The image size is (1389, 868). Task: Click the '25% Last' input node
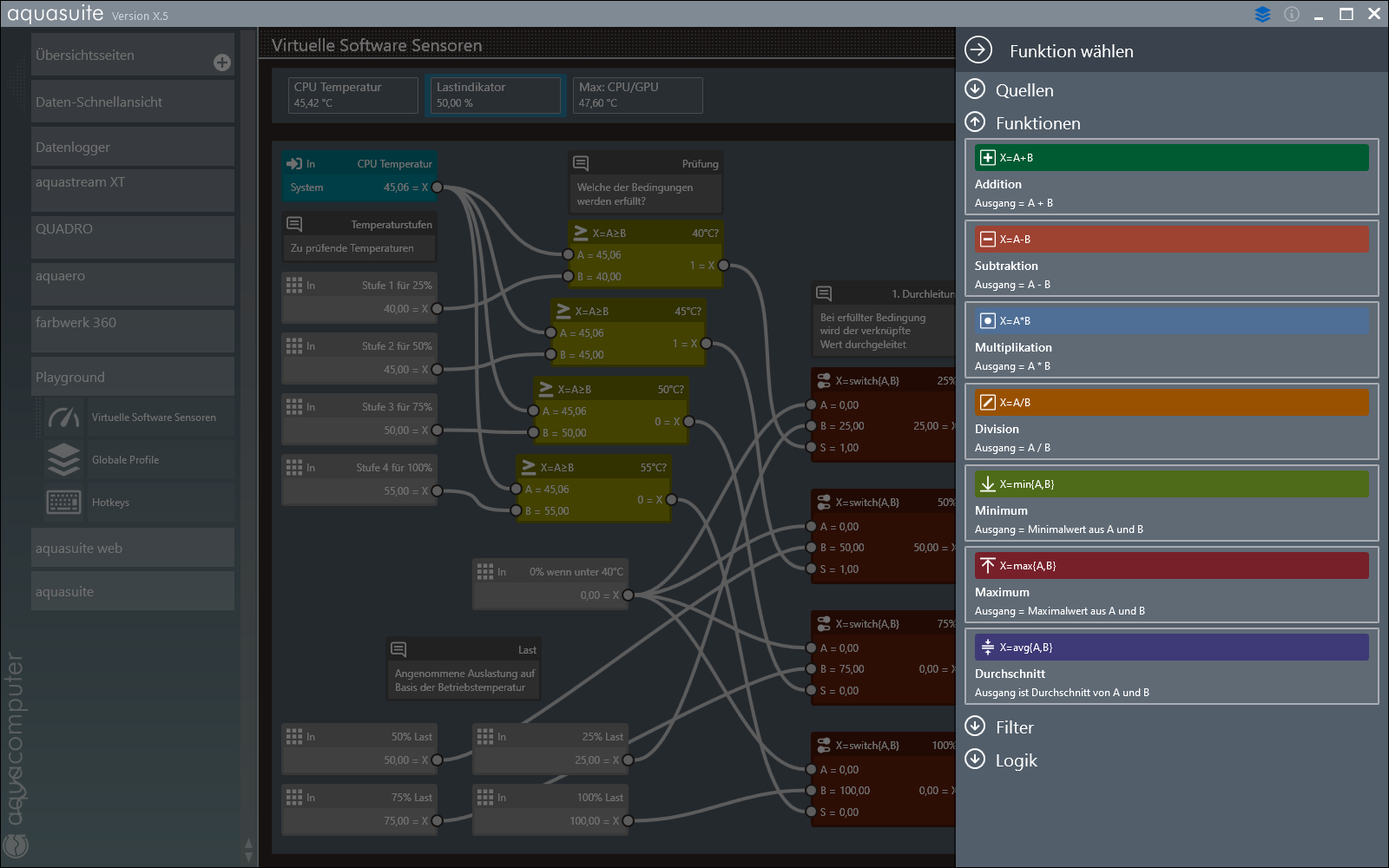tap(550, 749)
